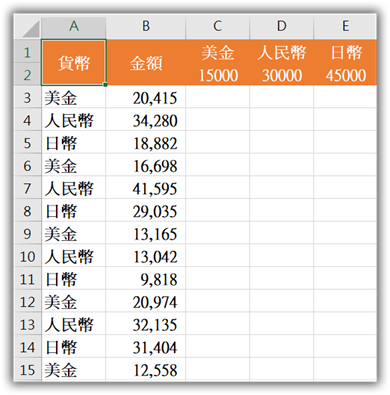Click the cell containing 30000
The height and width of the screenshot is (395, 390).
[282, 75]
